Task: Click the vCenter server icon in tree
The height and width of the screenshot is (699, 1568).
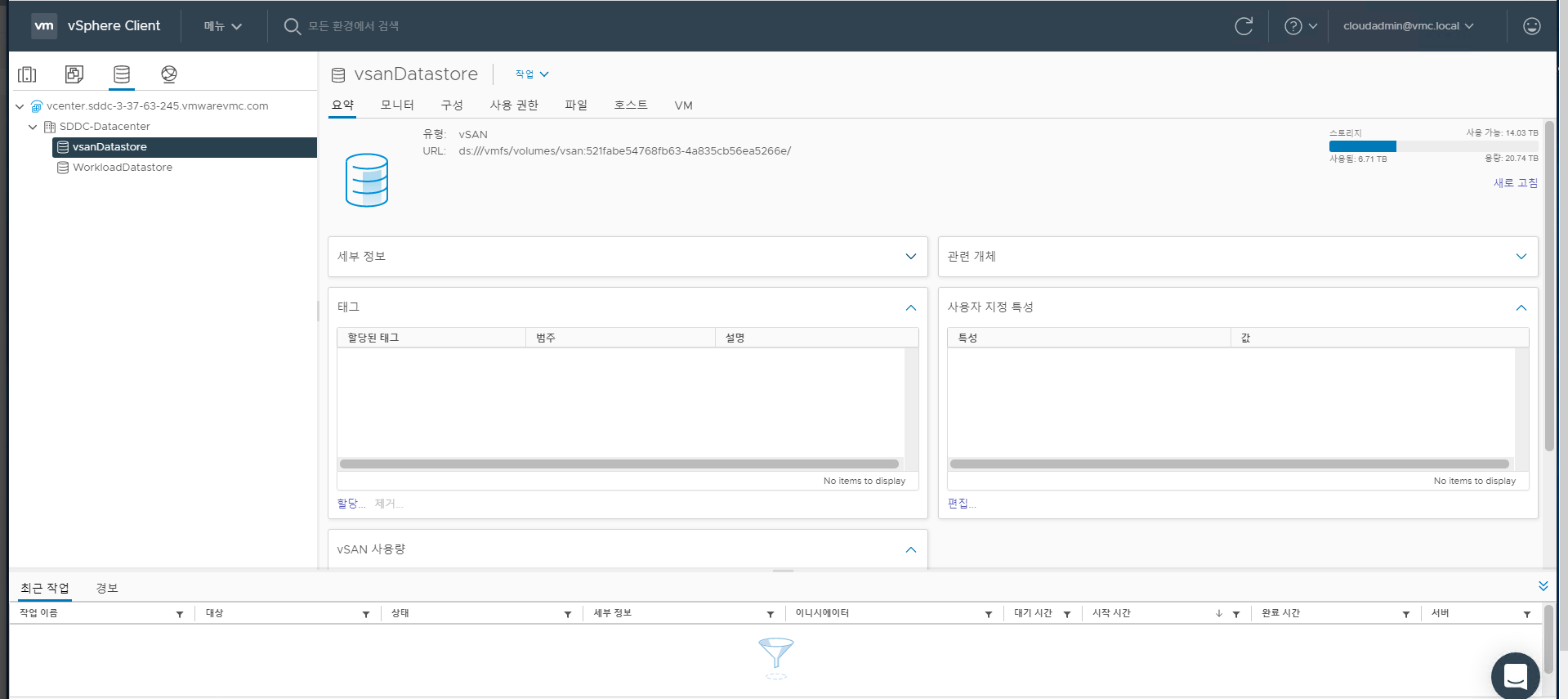Action: (x=37, y=106)
